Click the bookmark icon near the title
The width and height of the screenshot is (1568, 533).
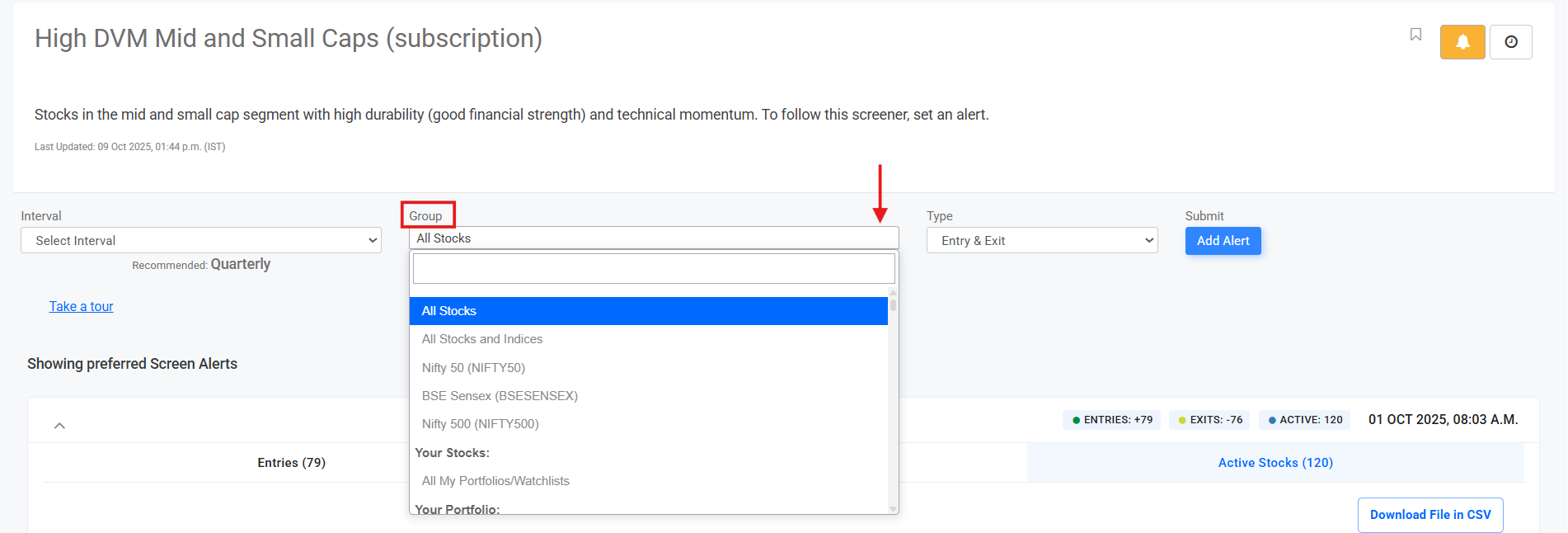click(1415, 35)
